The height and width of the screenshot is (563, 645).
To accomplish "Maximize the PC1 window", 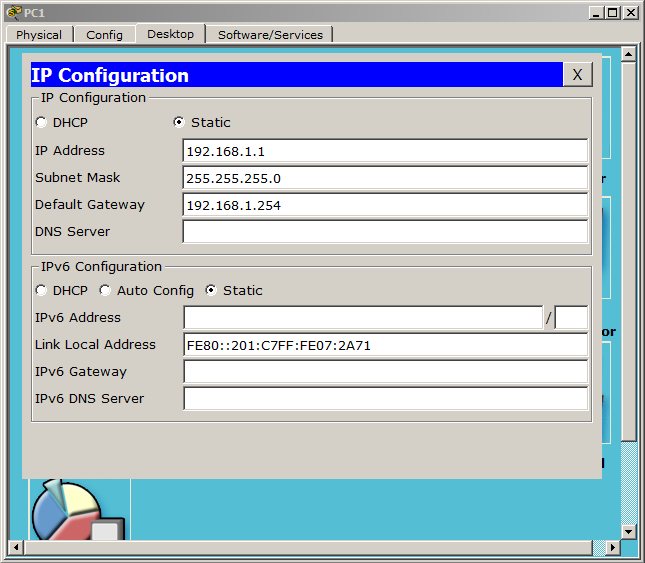I will (613, 13).
